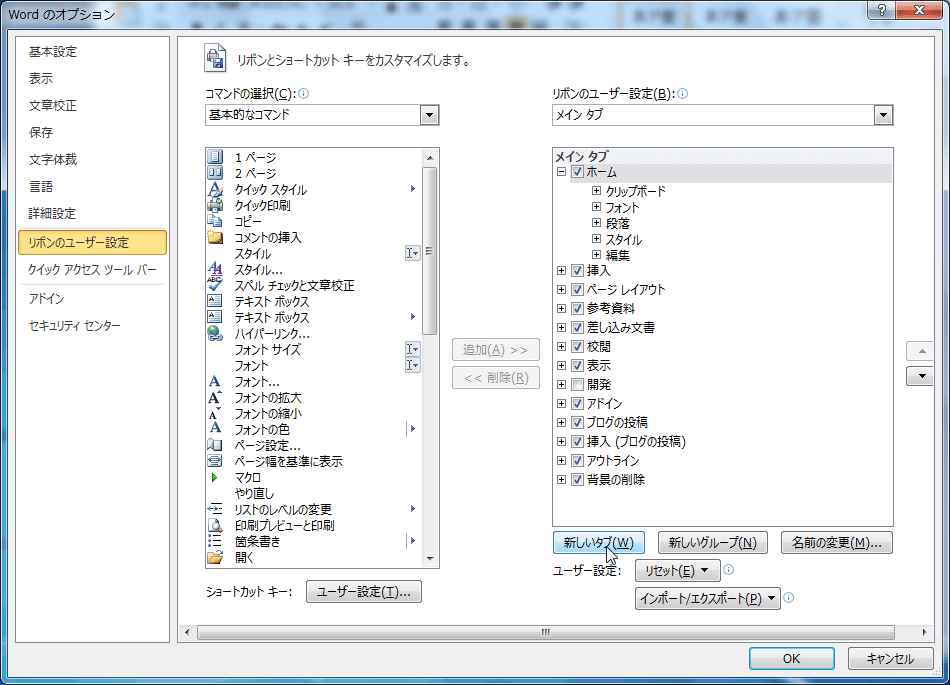Image resolution: width=950 pixels, height=685 pixels.
Task: Expand the スタイル group in tree
Action: tap(596, 239)
